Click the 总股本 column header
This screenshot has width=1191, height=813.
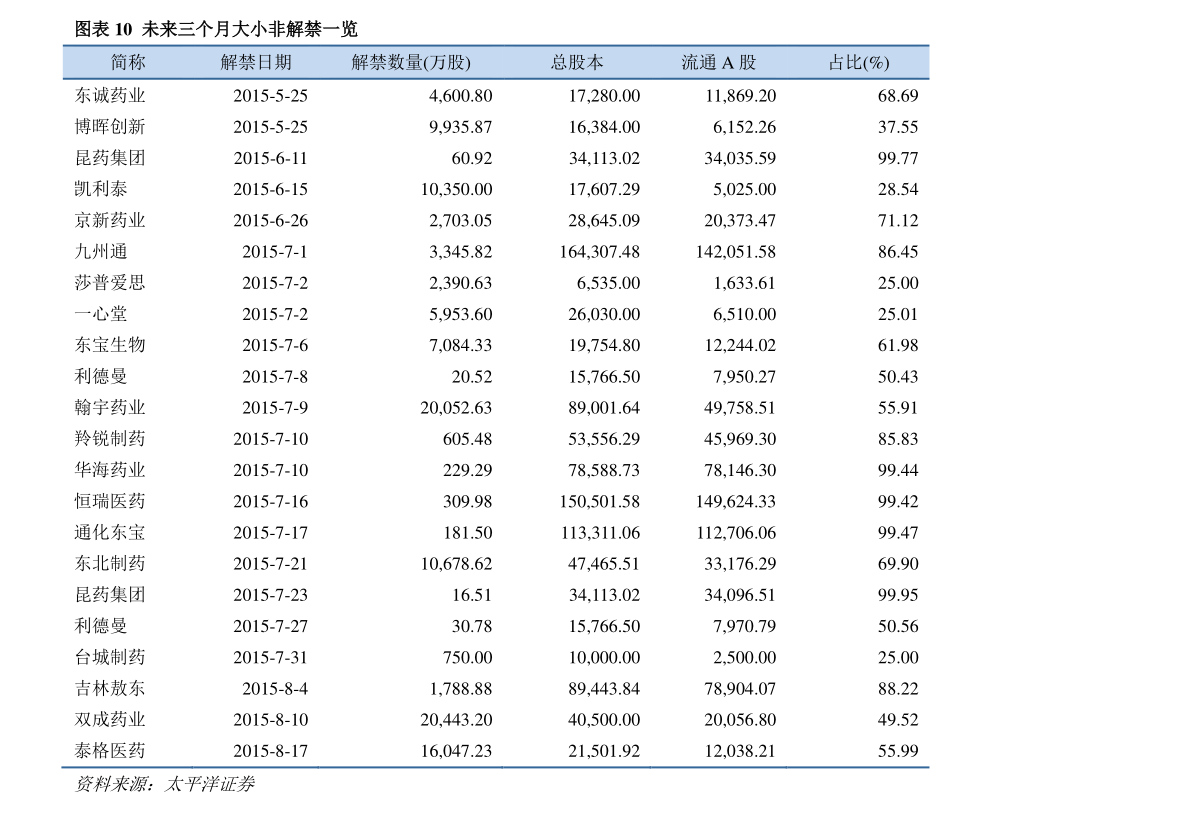(x=577, y=62)
